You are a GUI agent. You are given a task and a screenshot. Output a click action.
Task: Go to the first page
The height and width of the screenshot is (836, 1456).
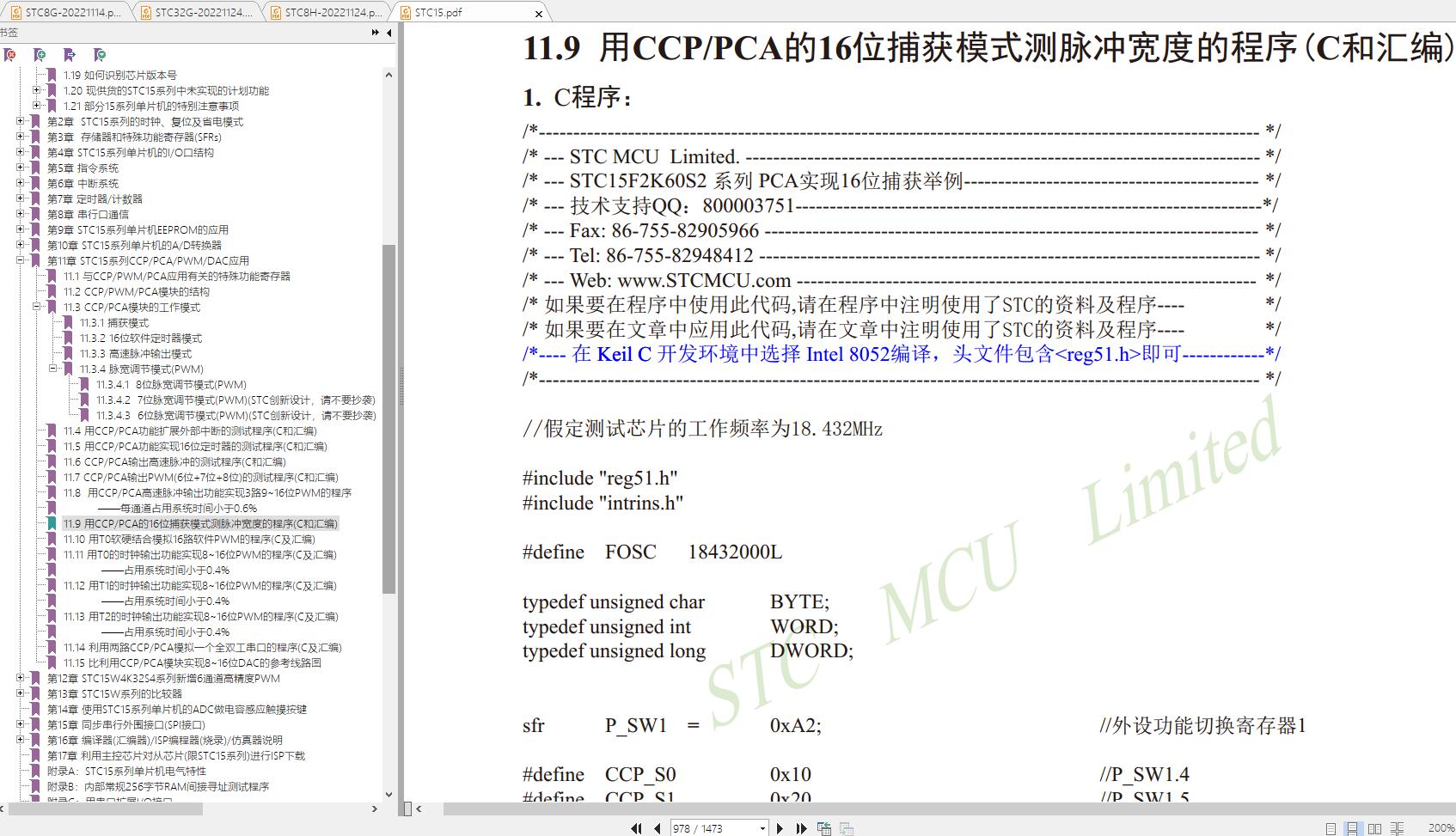(636, 828)
